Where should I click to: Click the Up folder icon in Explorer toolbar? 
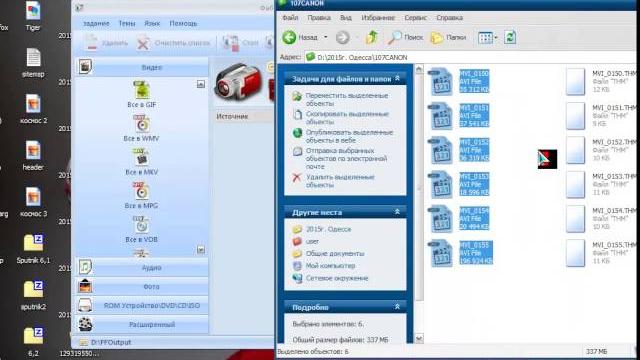372,37
